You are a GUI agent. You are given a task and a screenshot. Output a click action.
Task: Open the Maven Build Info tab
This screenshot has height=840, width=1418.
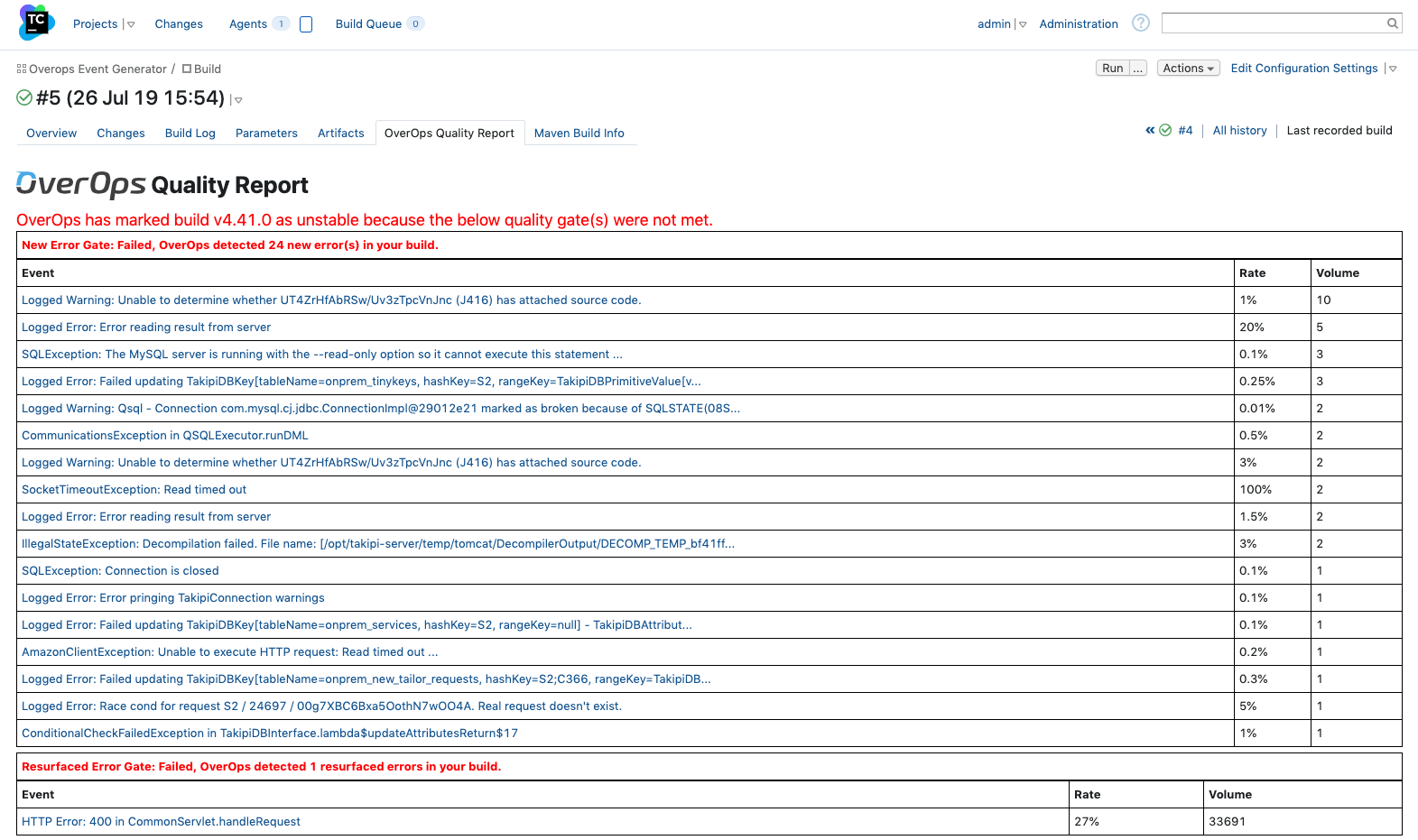point(579,133)
